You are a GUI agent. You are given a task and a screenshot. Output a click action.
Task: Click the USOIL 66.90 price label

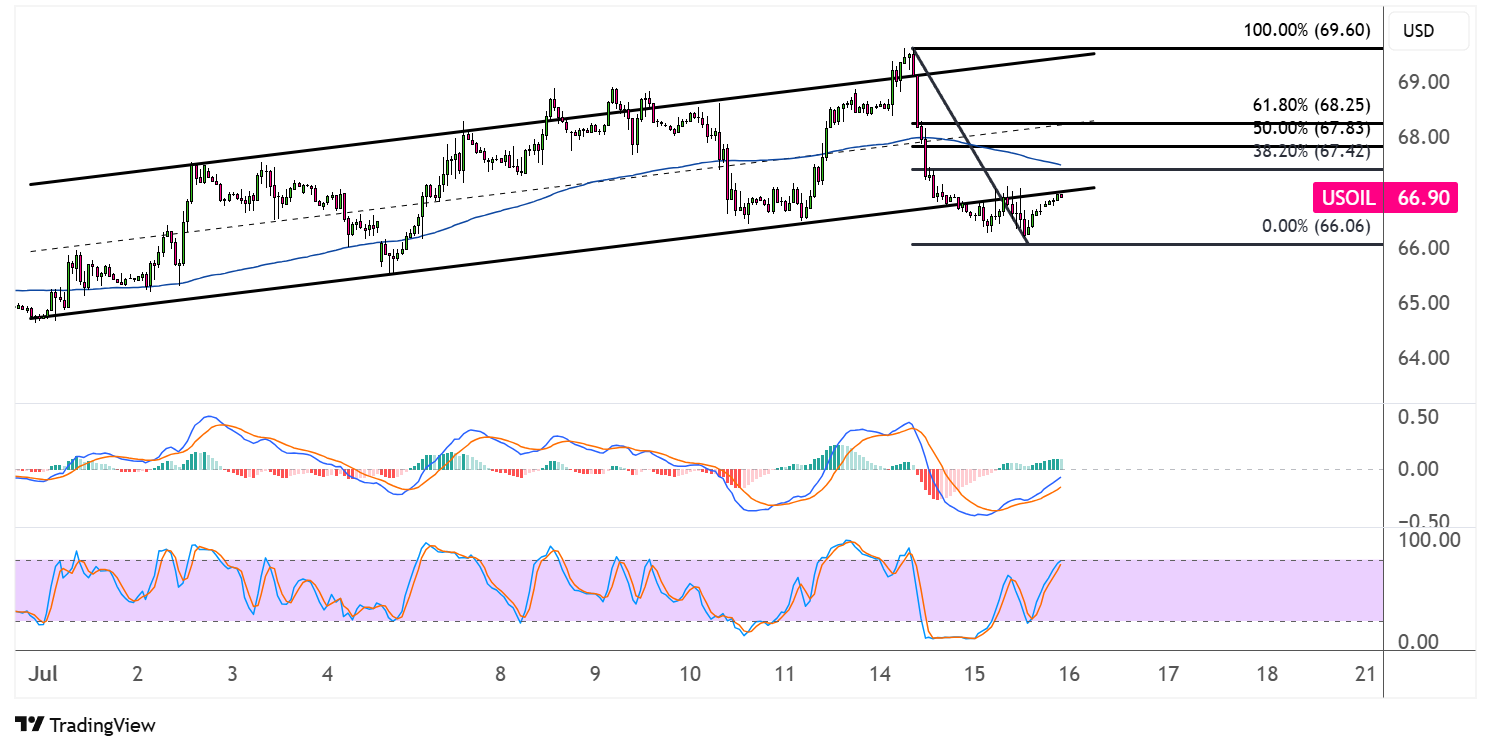click(x=1384, y=198)
